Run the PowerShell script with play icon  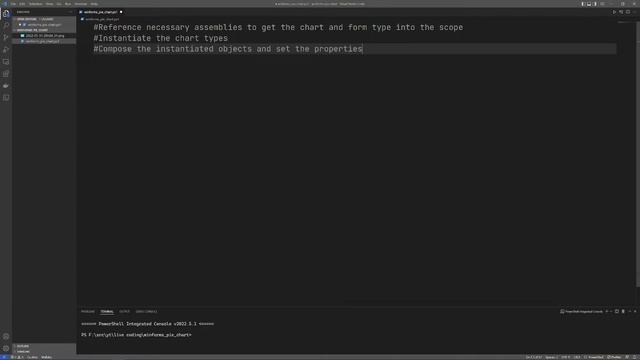614,12
